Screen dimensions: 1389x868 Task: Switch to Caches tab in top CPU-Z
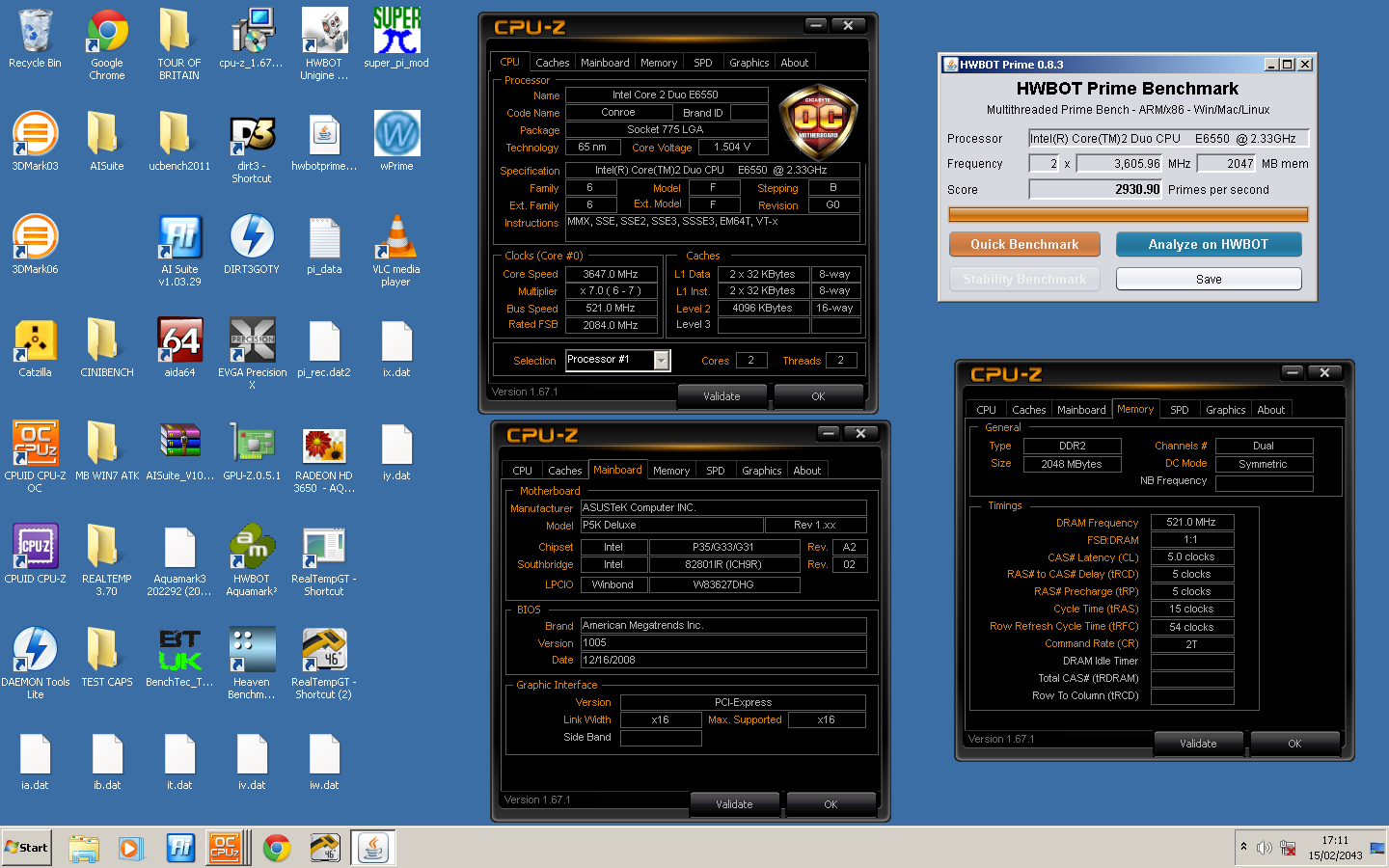click(x=553, y=63)
